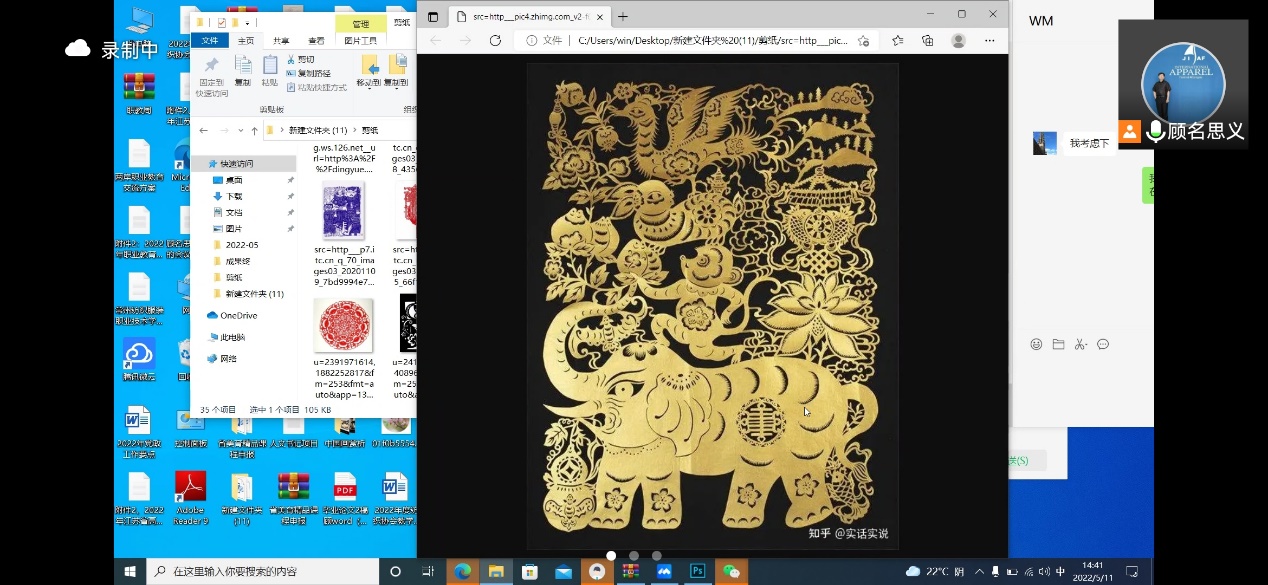Click the Edge browser refresh button

495,41
